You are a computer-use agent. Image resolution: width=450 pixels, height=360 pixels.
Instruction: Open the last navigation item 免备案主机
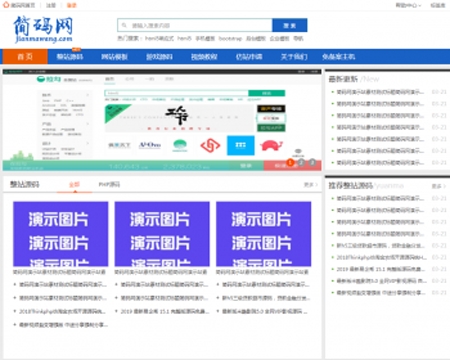tap(339, 57)
